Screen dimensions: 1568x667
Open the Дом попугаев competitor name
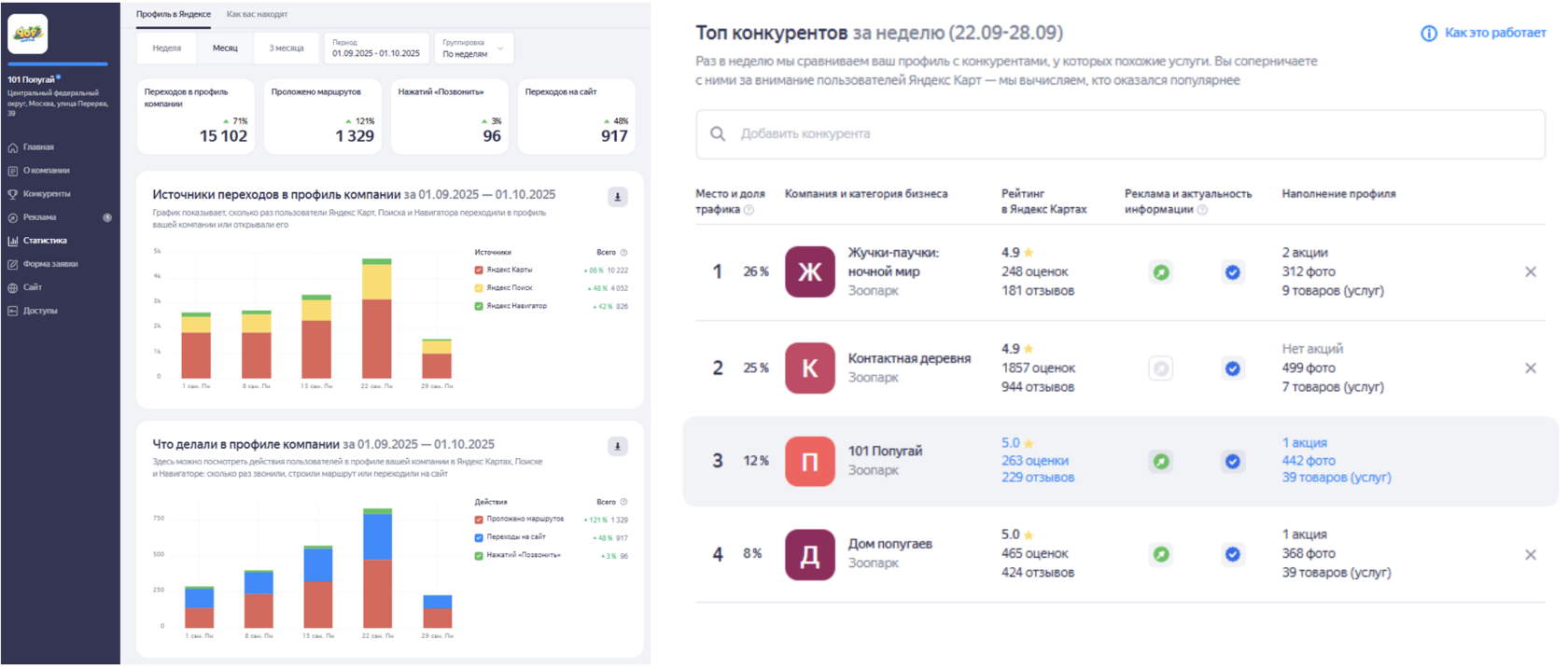pyautogui.click(x=889, y=544)
